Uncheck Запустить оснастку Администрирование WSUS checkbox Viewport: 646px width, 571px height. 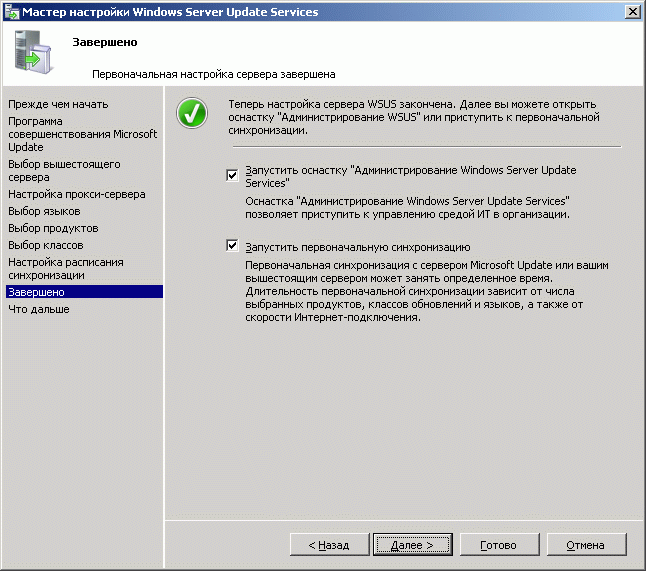tap(232, 175)
